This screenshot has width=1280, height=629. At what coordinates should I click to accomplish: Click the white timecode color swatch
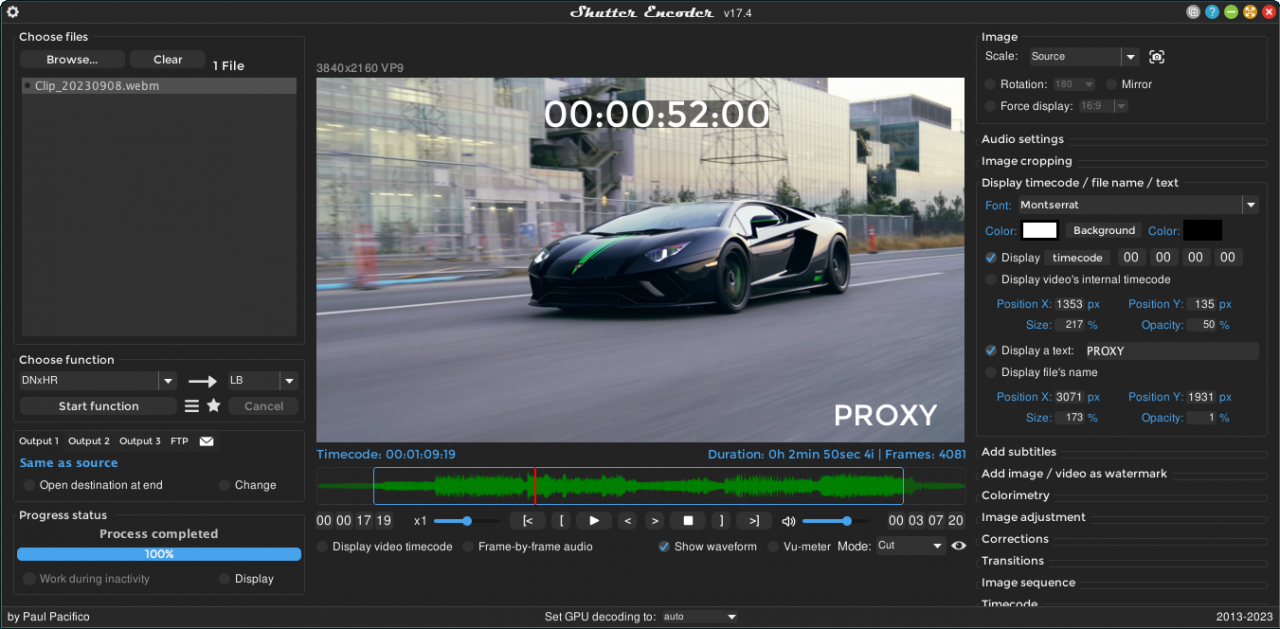pos(1039,230)
